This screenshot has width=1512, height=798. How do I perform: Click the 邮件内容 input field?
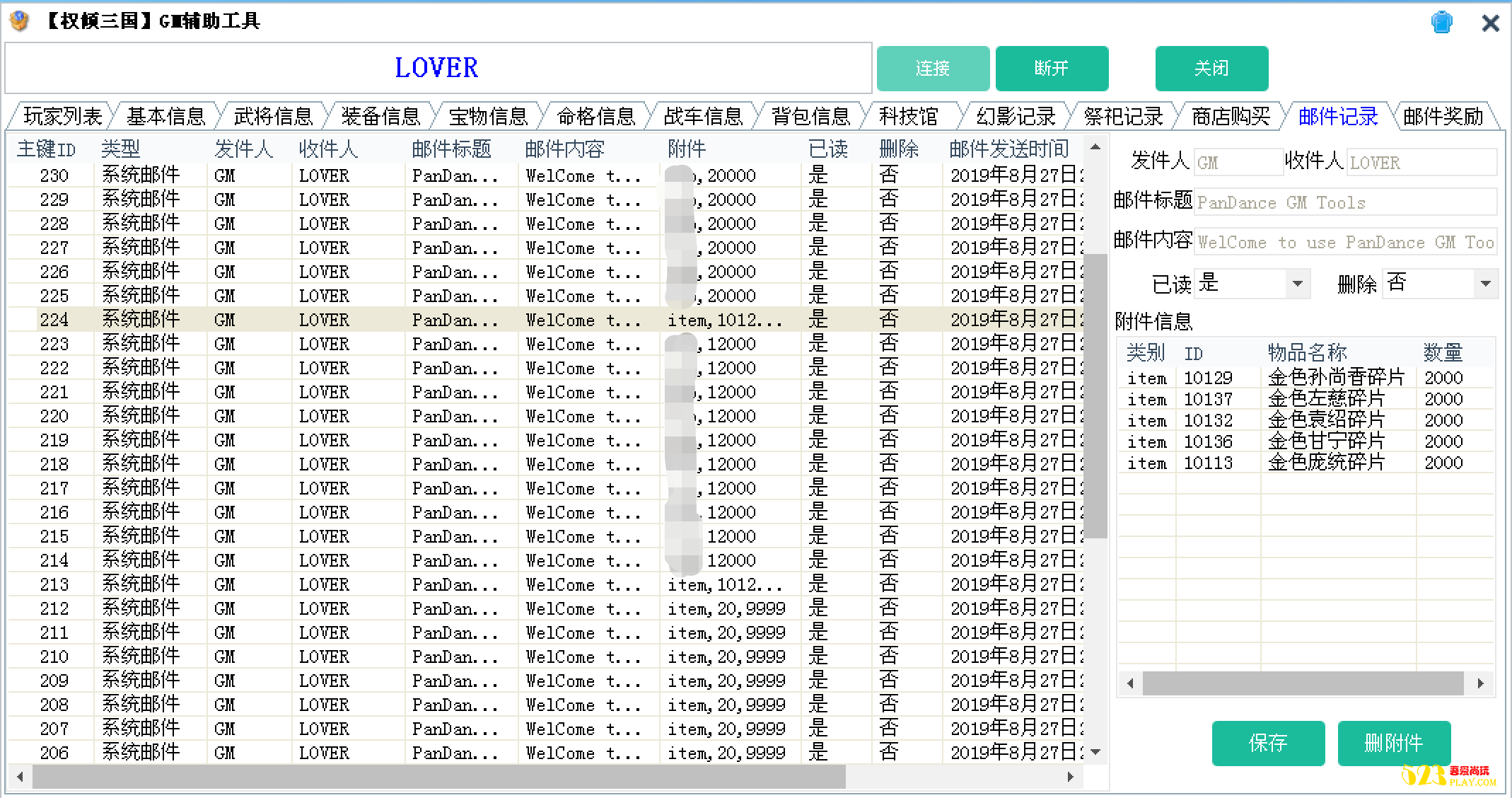(1346, 242)
